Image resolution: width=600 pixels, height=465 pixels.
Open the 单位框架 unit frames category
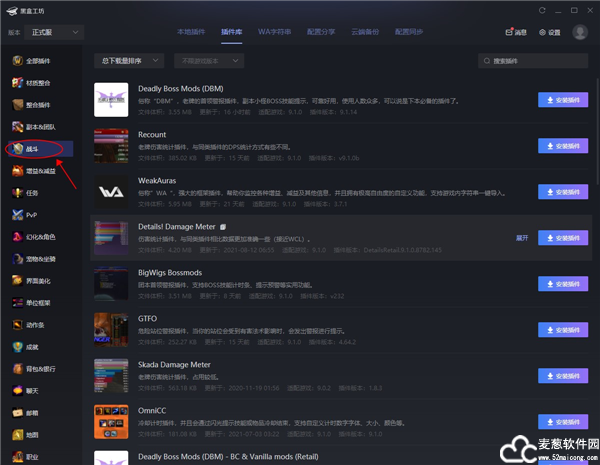click(x=31, y=303)
